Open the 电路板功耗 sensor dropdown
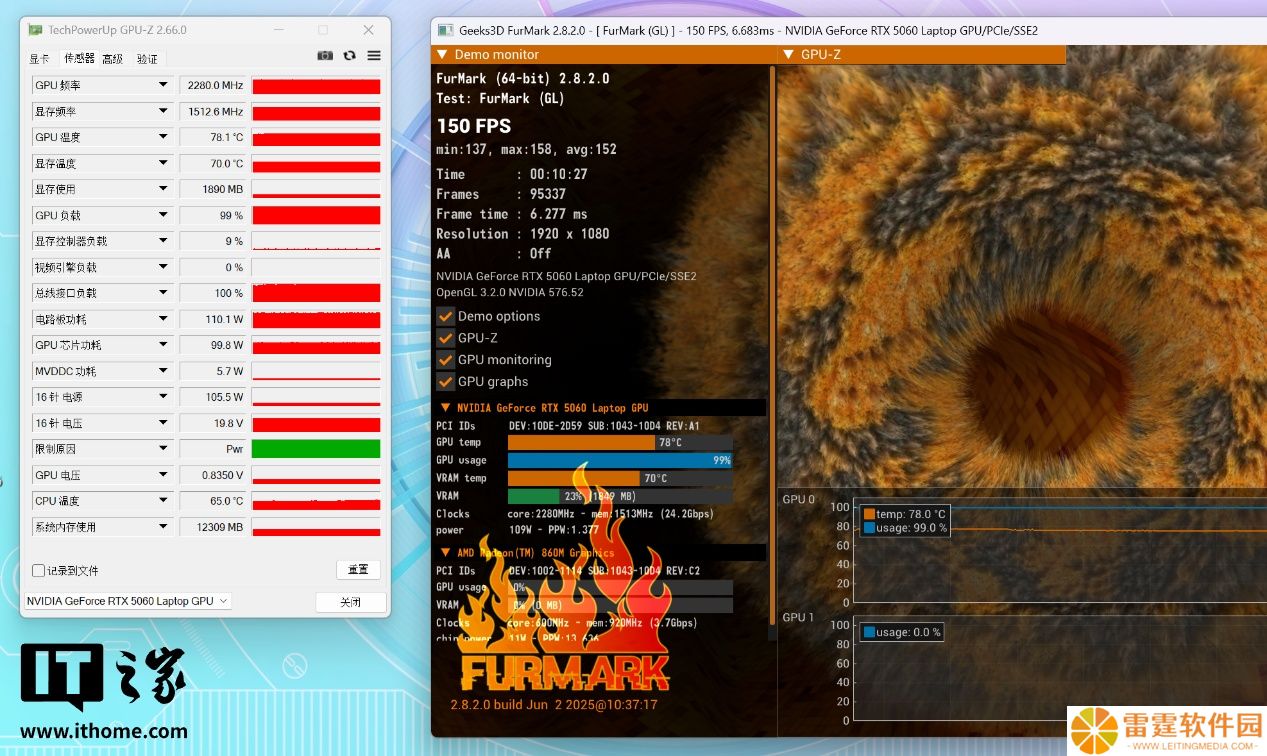Image resolution: width=1267 pixels, height=756 pixels. (163, 319)
